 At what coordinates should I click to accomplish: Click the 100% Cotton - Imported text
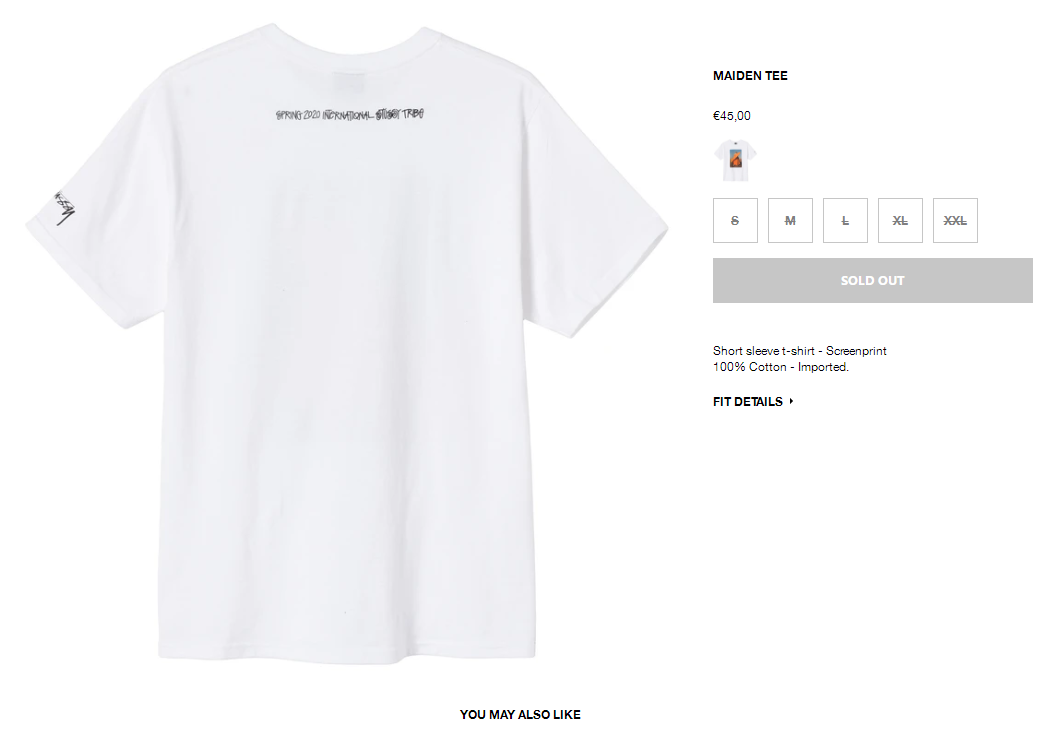[781, 367]
